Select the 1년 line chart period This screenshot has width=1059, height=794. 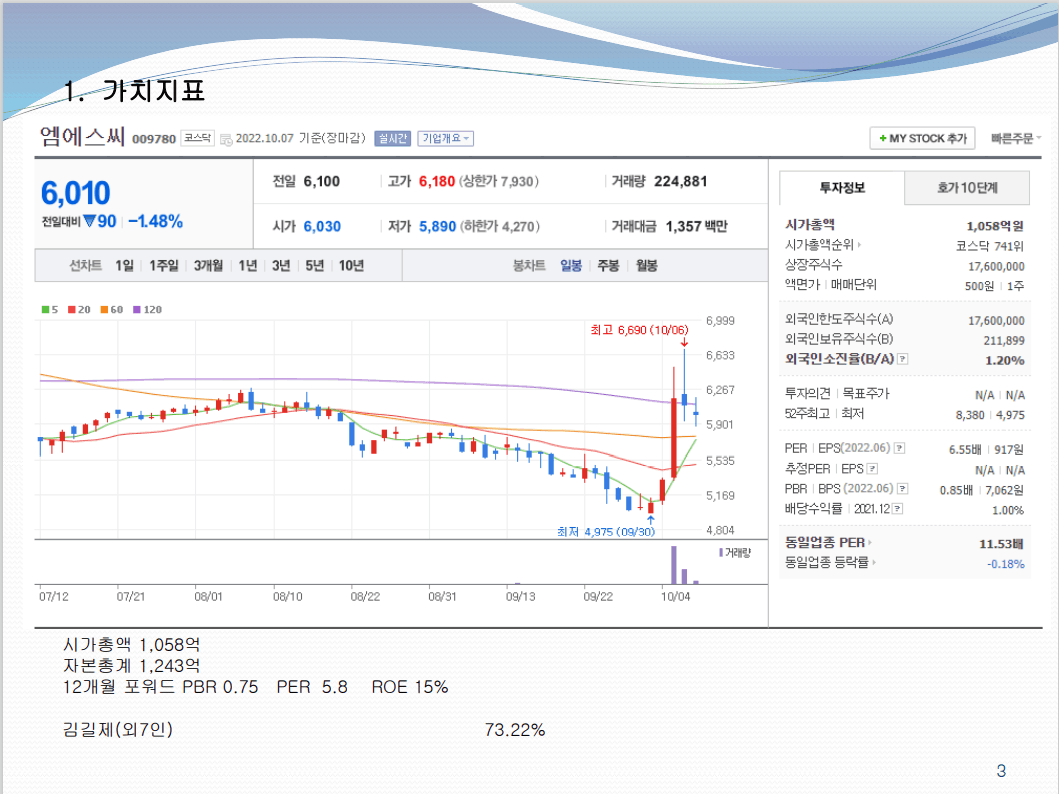[248, 266]
